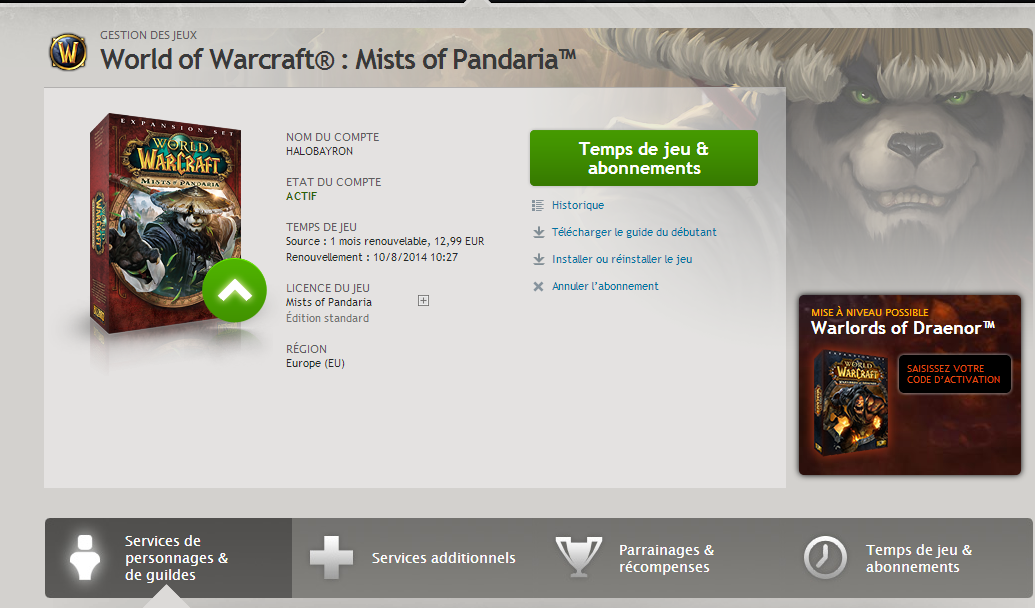Viewport: 1035px width, 608px height.
Task: Click the trophy icon for Parrainages & récompenses
Action: [579, 557]
